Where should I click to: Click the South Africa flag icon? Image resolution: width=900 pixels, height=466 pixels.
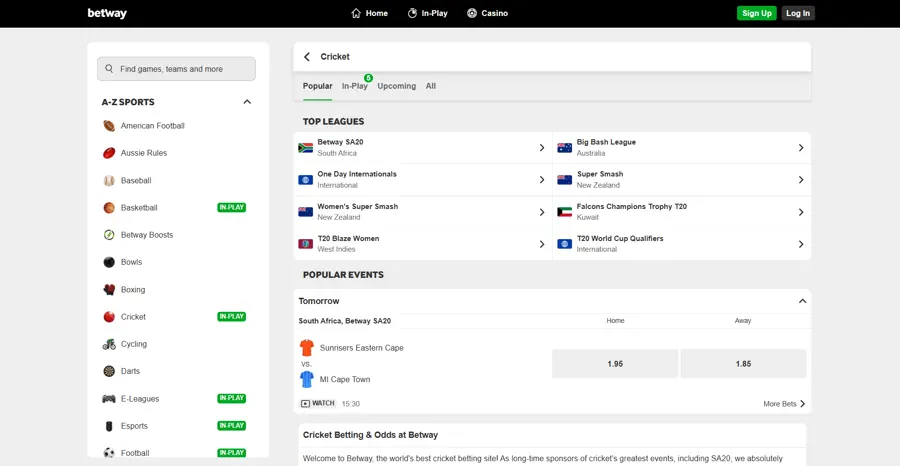click(x=305, y=147)
